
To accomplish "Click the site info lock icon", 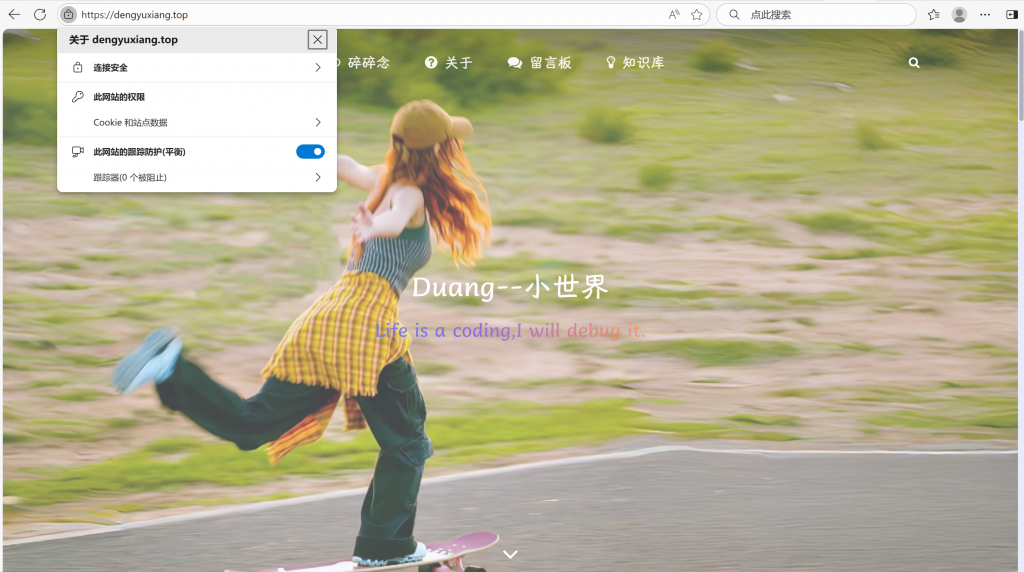I will 68,15.
